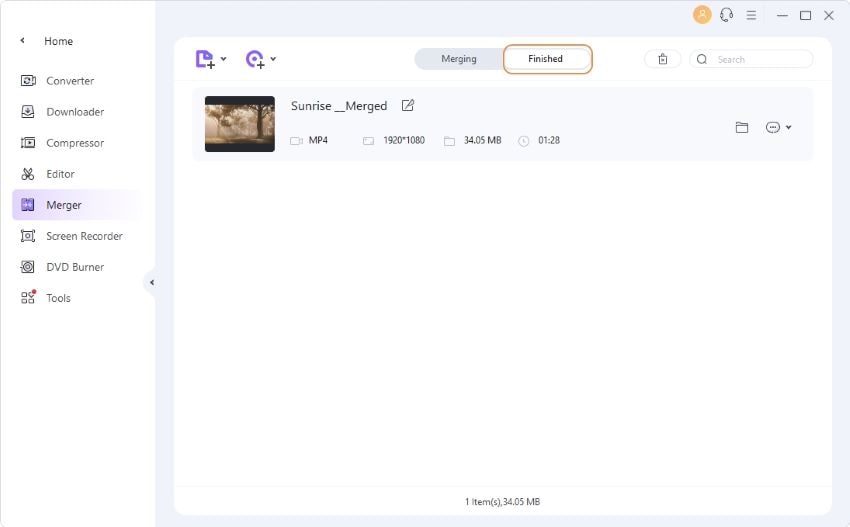Open the hamburger main menu
Screen dimensions: 850x527
click(x=751, y=15)
